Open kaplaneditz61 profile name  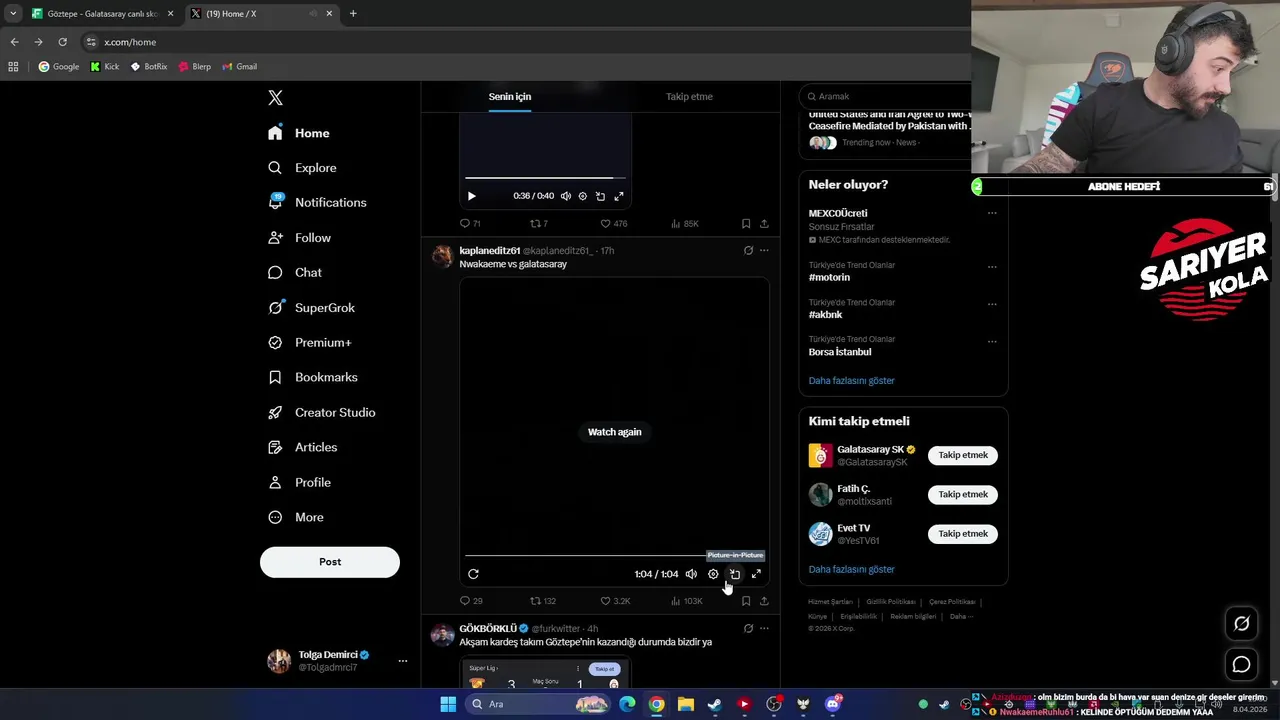pyautogui.click(x=490, y=251)
